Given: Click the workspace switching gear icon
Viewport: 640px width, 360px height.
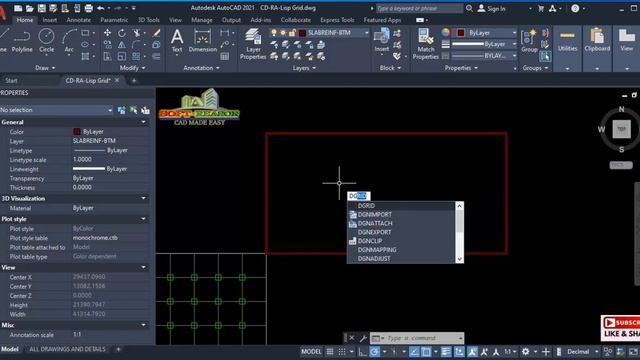Looking at the screenshot, I should [x=525, y=351].
